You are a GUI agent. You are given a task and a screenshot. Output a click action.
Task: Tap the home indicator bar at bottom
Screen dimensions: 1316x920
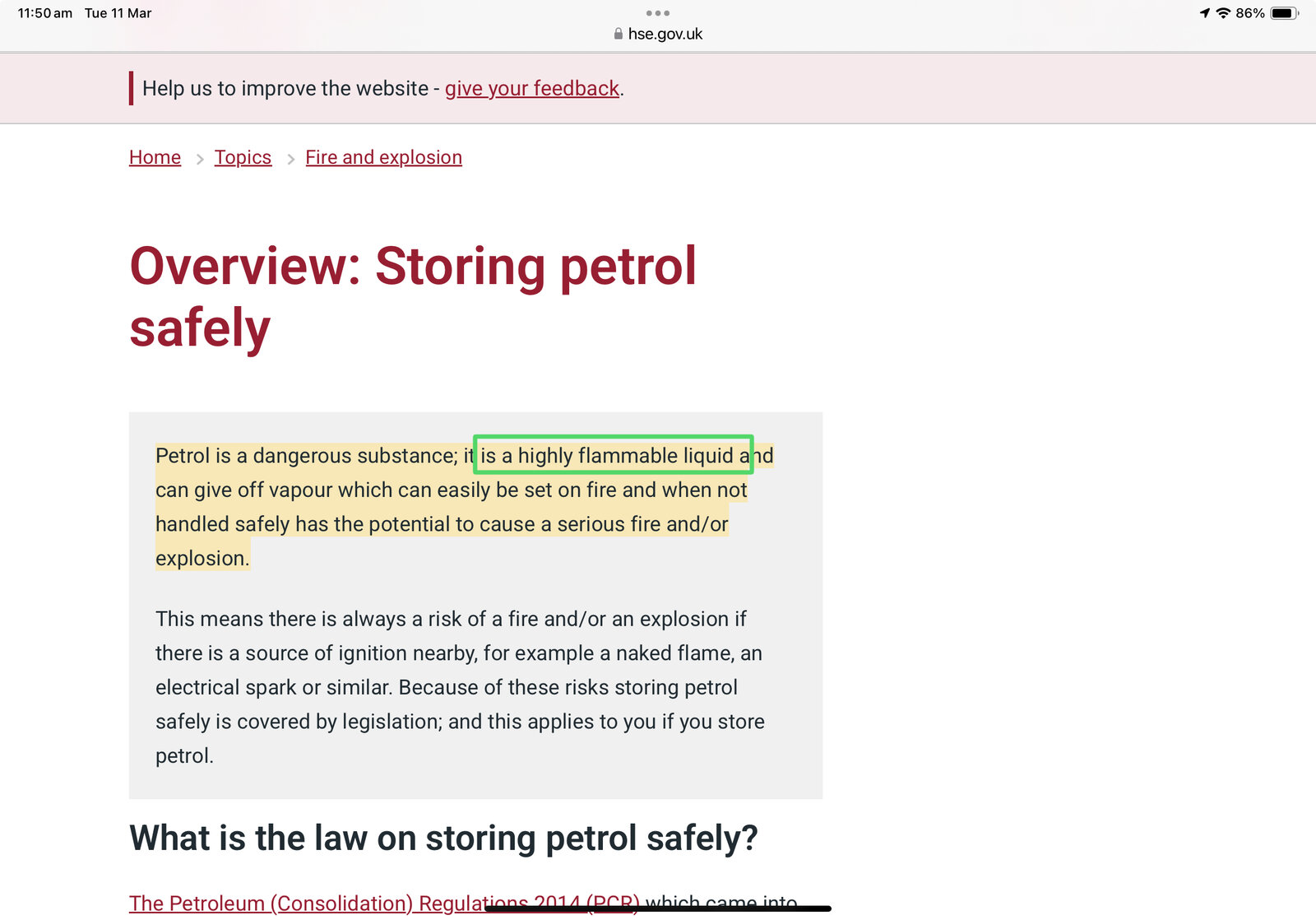(x=657, y=908)
